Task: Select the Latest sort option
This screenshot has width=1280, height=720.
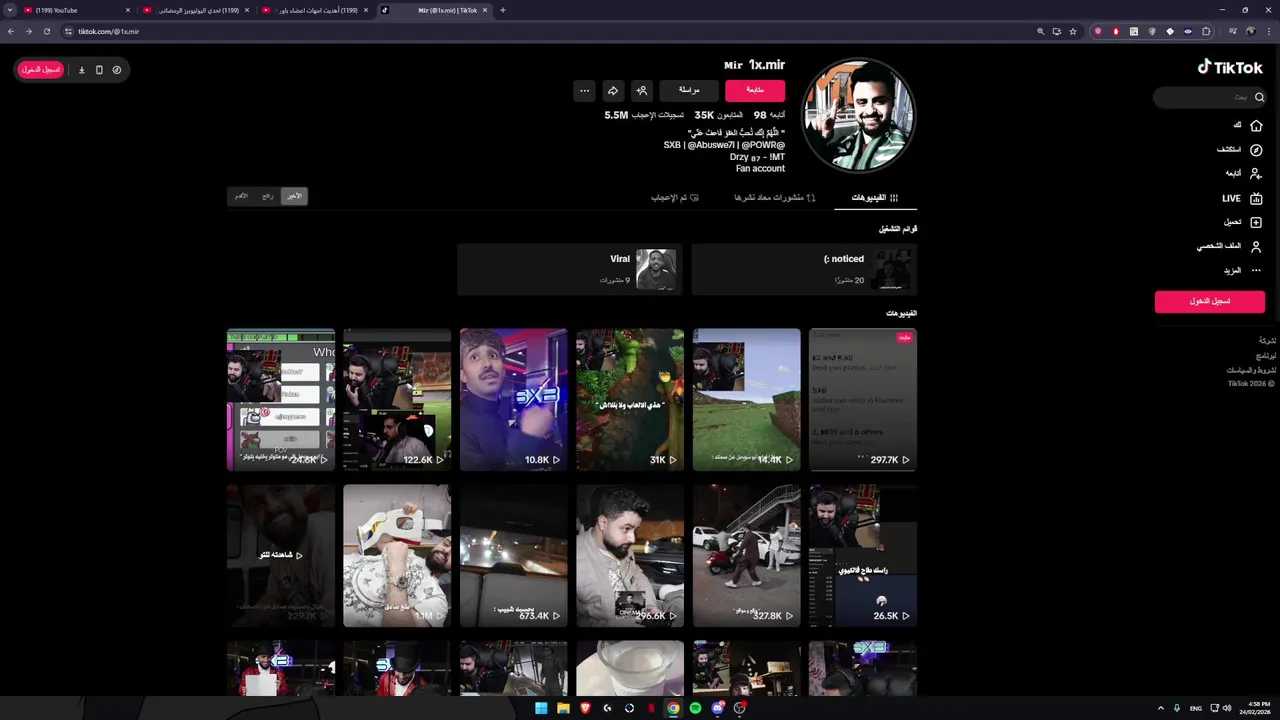Action: click(294, 196)
